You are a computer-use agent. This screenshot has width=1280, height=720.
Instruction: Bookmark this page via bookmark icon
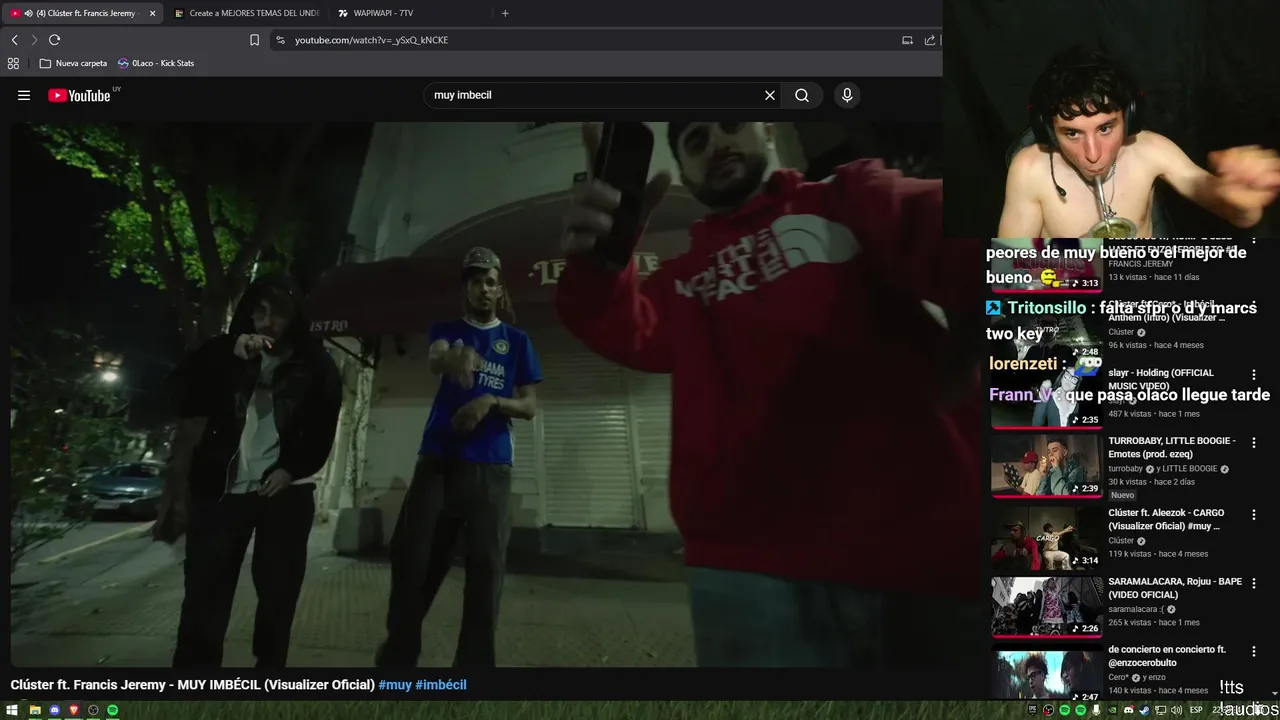pos(254,40)
